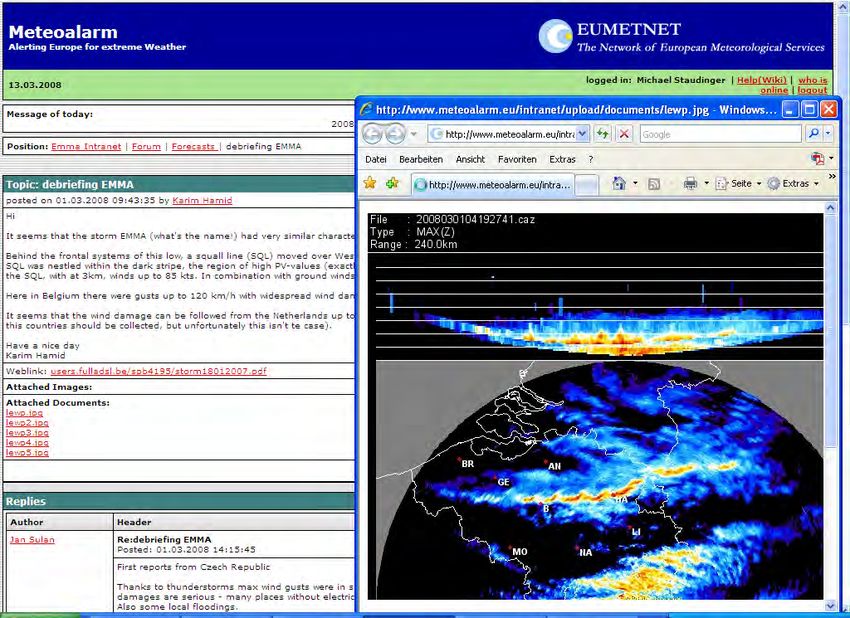The height and width of the screenshot is (618, 850).
Task: Close the lewp.jpg browser popup window
Action: click(828, 110)
